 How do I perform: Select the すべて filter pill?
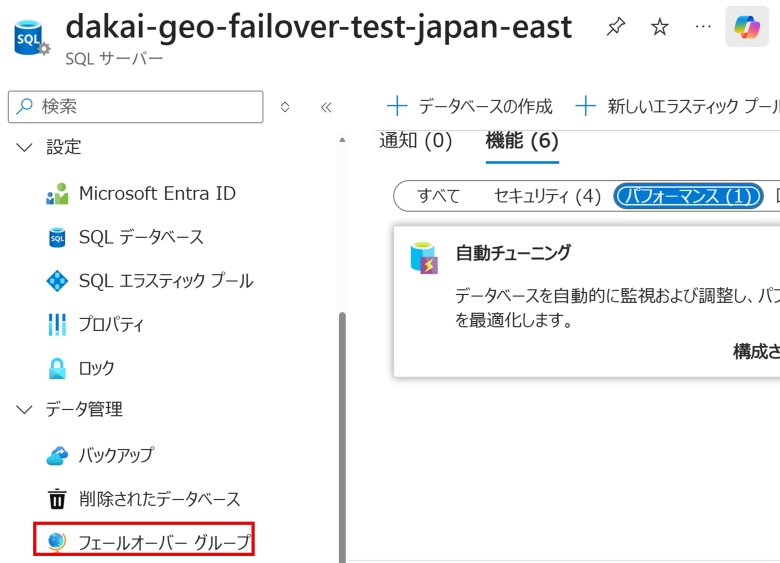438,196
